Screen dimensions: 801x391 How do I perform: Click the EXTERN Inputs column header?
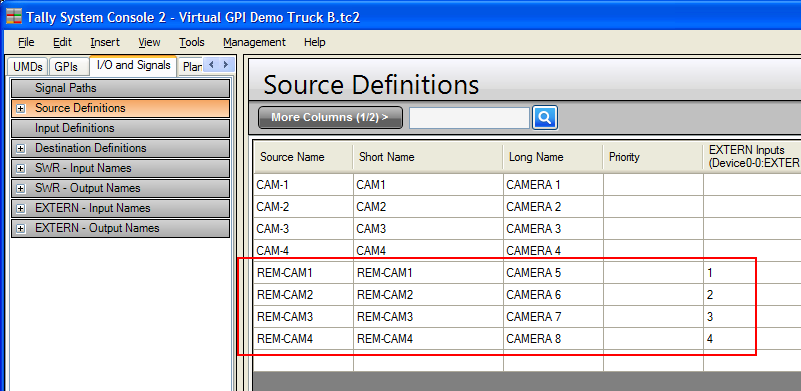tap(752, 157)
